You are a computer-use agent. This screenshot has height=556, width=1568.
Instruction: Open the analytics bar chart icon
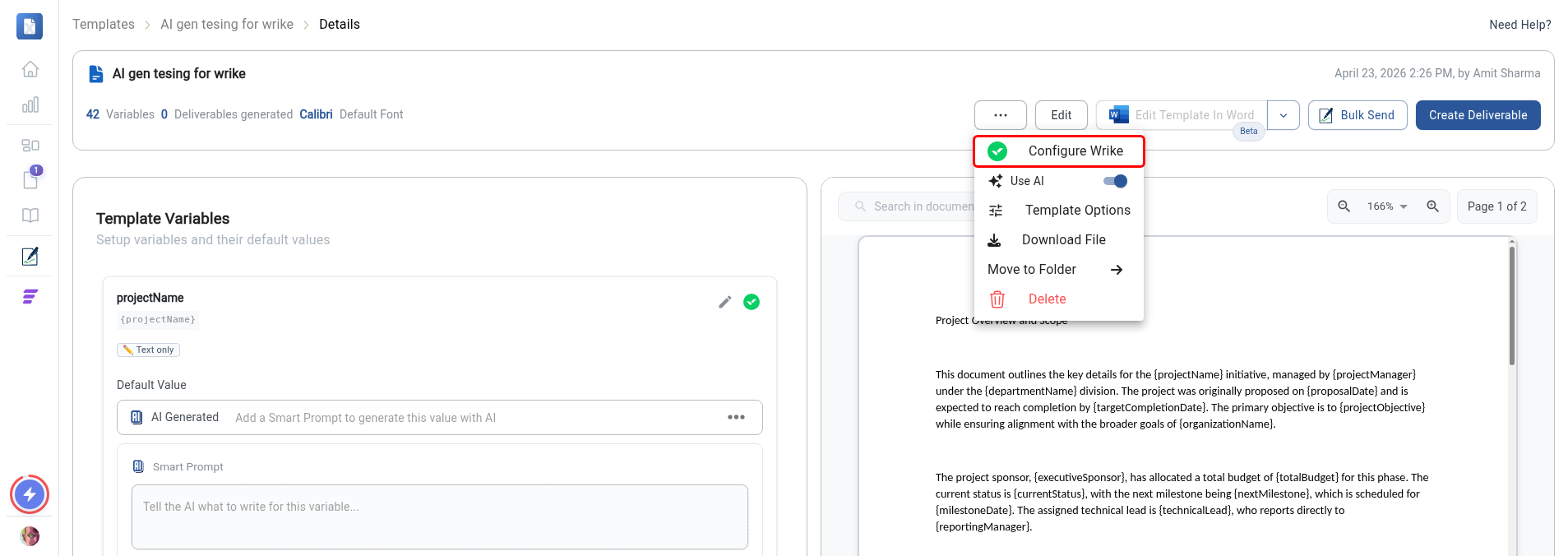30,105
